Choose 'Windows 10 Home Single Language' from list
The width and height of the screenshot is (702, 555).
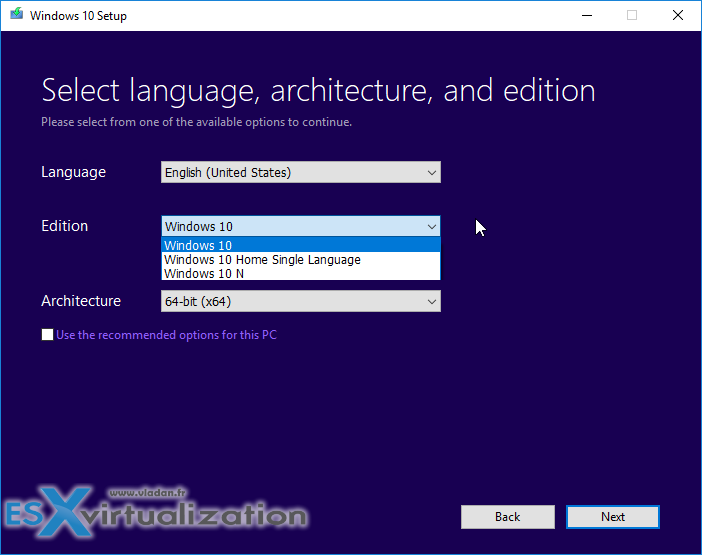[262, 259]
